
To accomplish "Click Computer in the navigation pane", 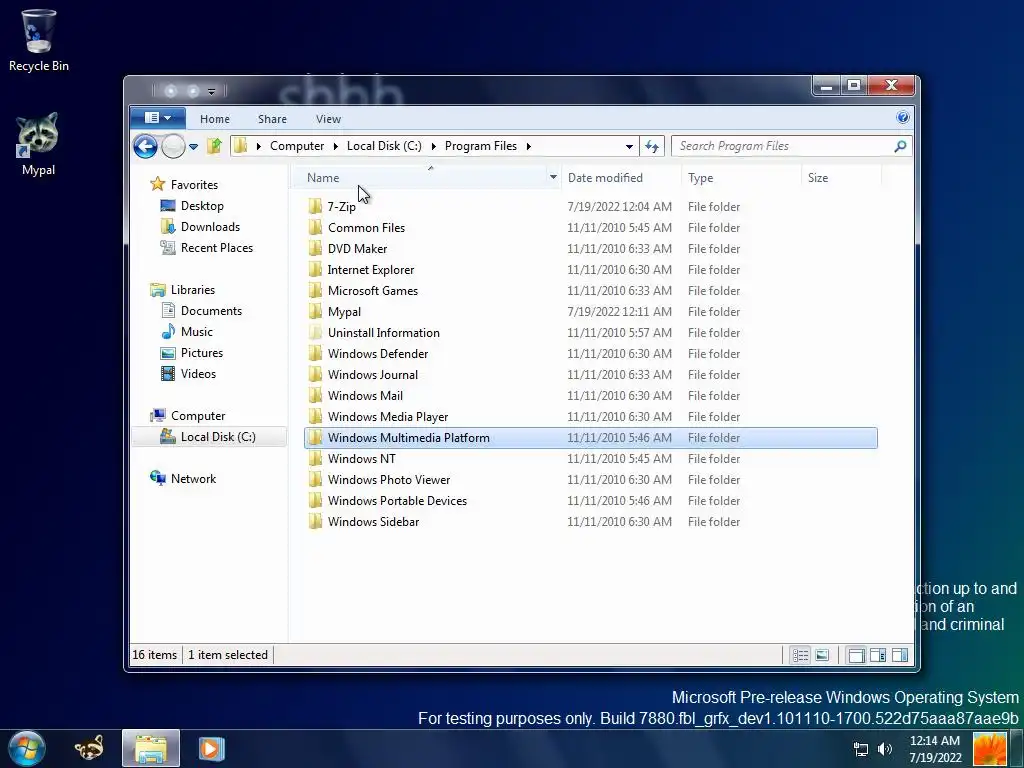I will click(198, 415).
